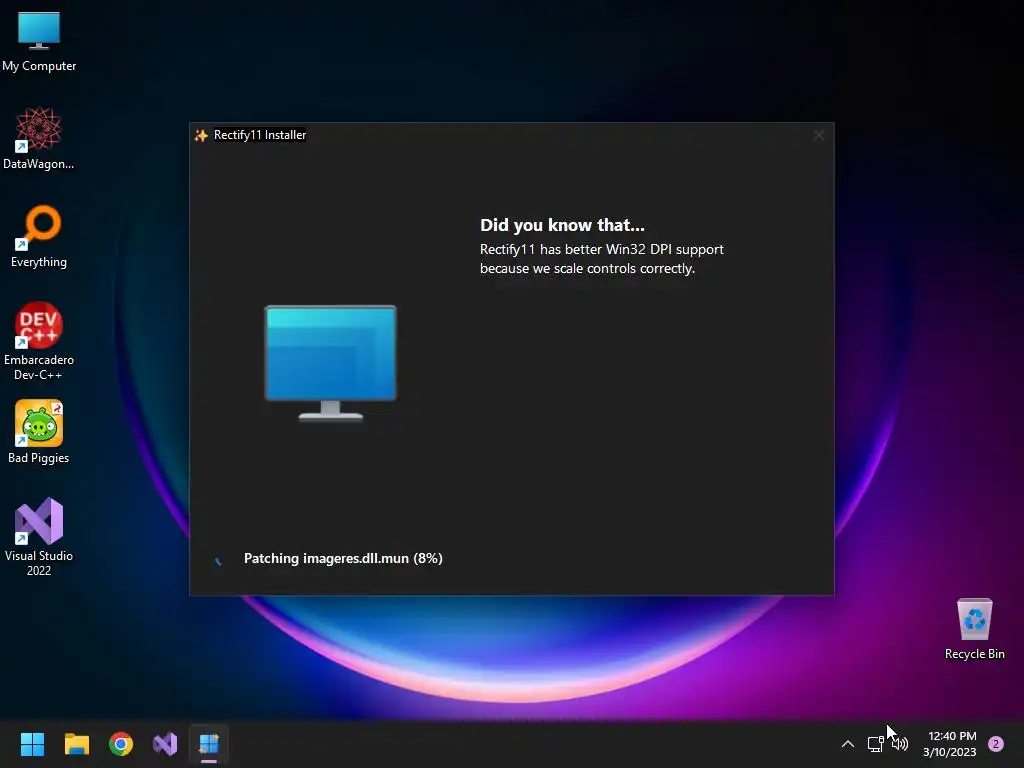
Task: Click the Rectify11 Installer title text
Action: [x=260, y=135]
